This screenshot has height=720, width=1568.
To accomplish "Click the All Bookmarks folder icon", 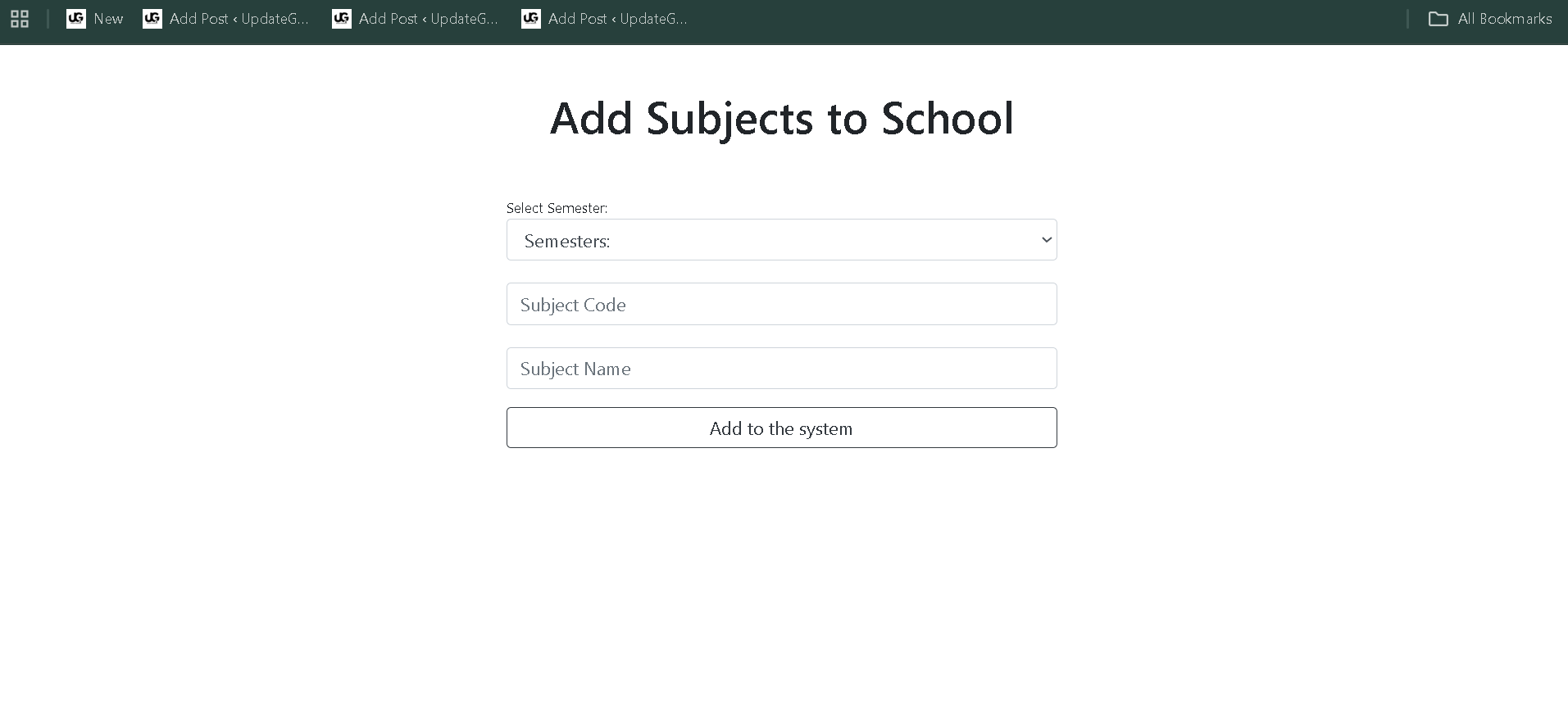I will (1438, 19).
